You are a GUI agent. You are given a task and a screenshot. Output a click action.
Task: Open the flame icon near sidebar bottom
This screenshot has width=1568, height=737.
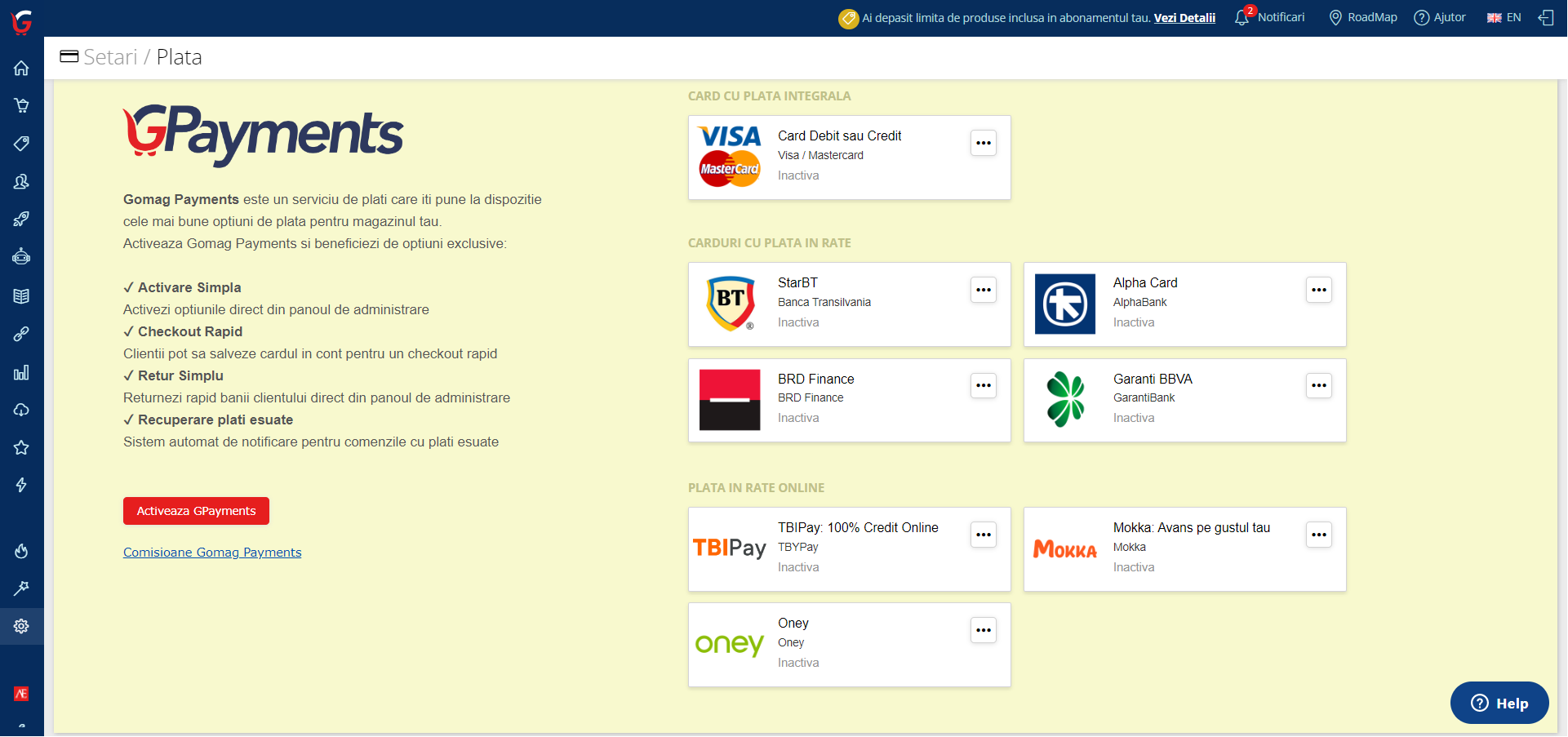[x=21, y=551]
